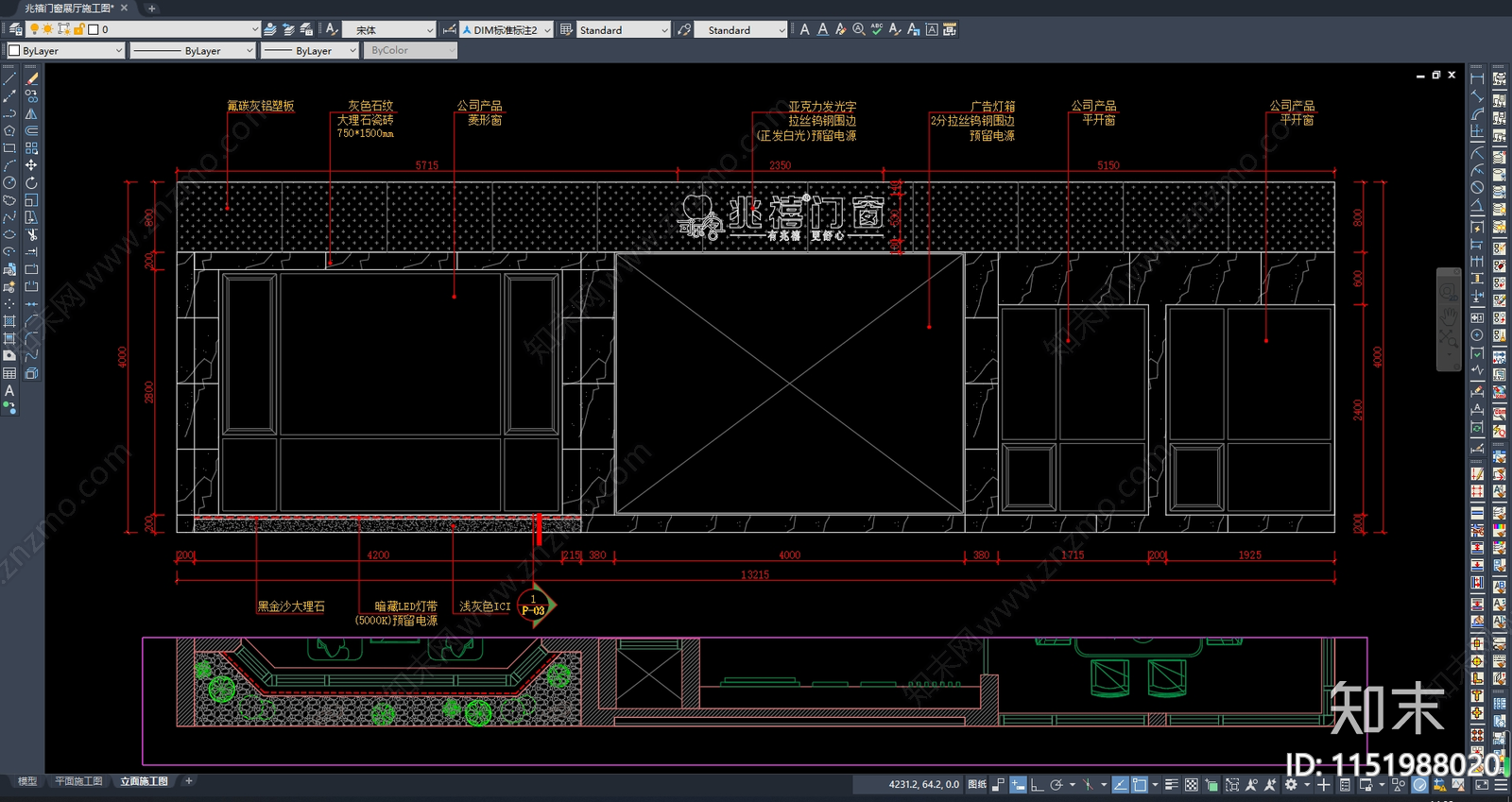The image size is (1512, 802).
Task: Open the Dimension Style icon
Action: click(450, 29)
